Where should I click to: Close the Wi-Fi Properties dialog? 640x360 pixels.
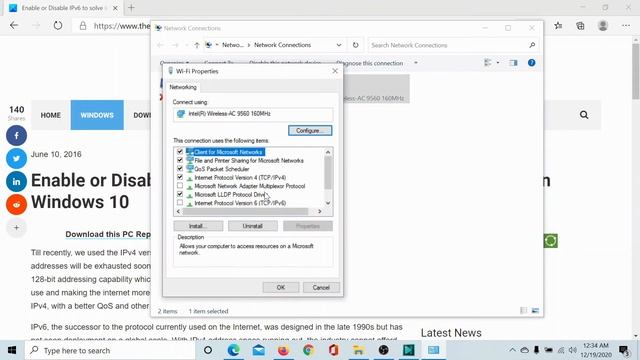335,71
